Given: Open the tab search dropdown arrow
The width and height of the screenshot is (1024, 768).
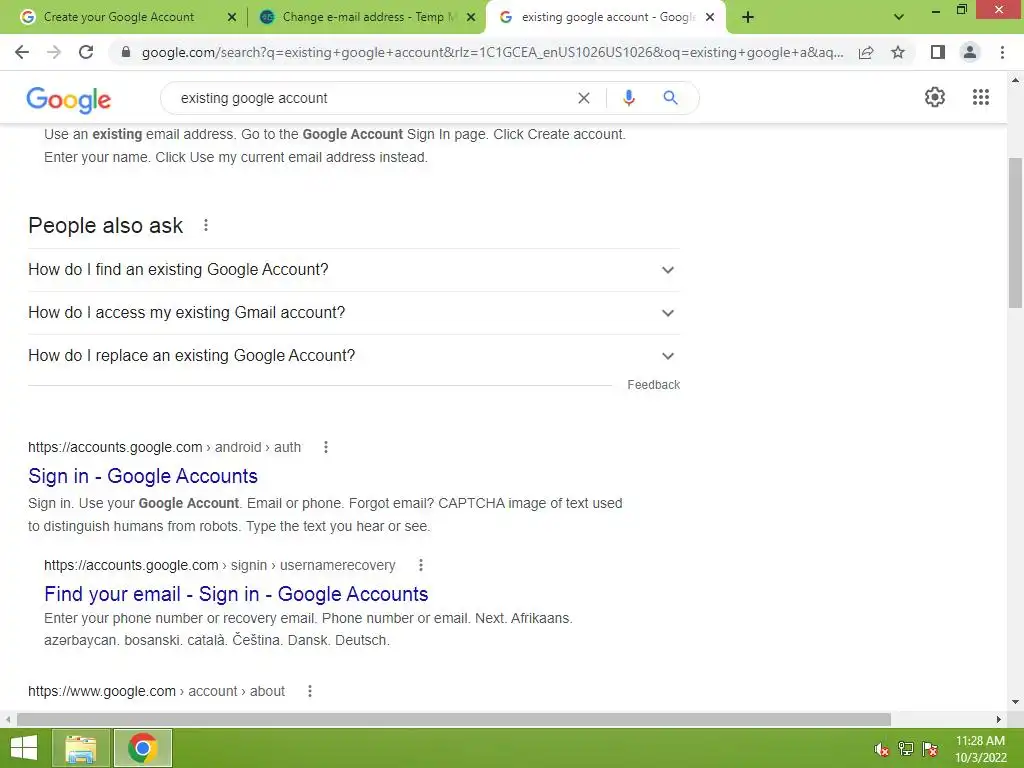Looking at the screenshot, I should (899, 17).
